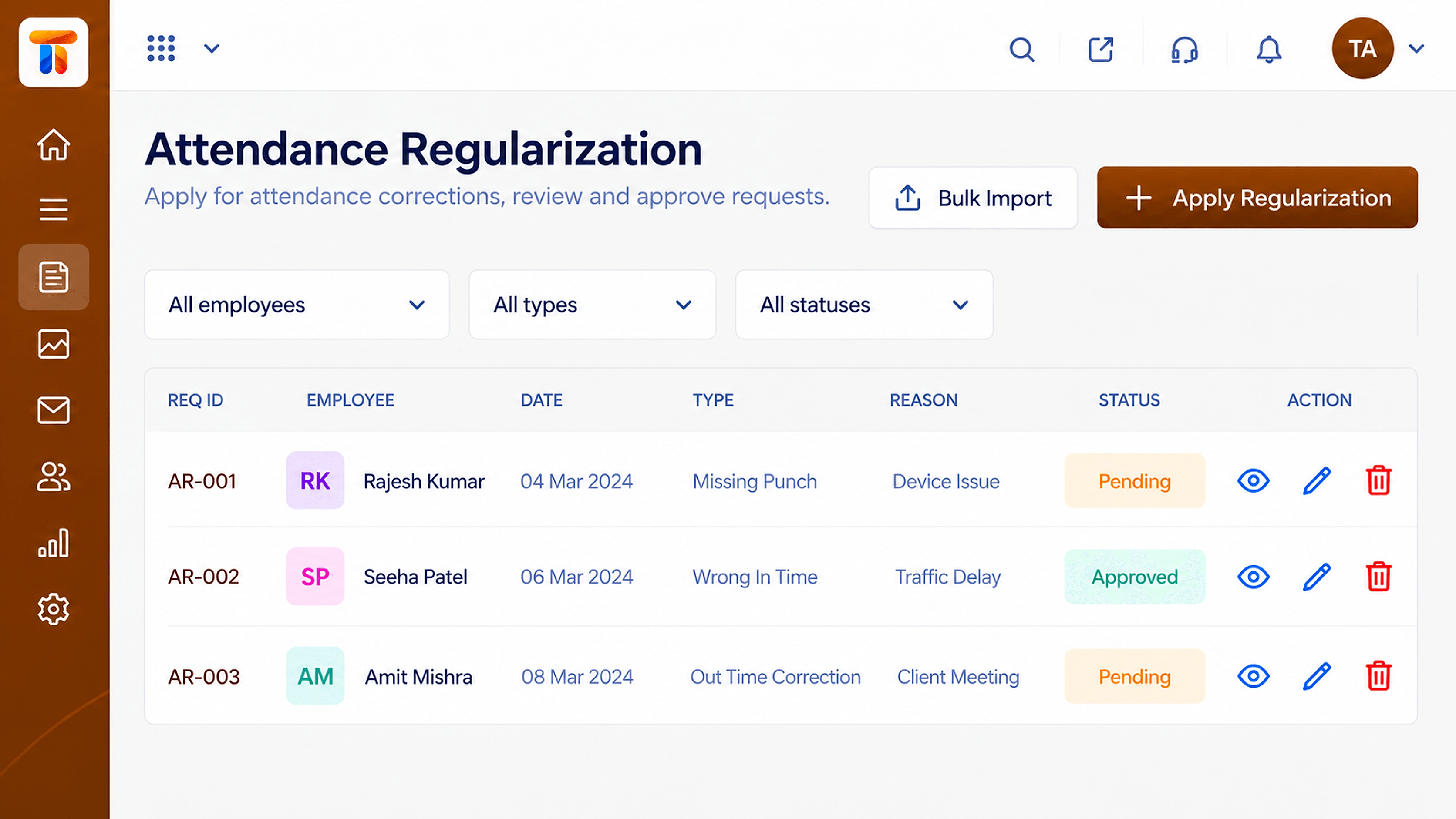Click the 'Out Time Correction' type cell
The width and height of the screenshot is (1456, 819).
point(775,676)
